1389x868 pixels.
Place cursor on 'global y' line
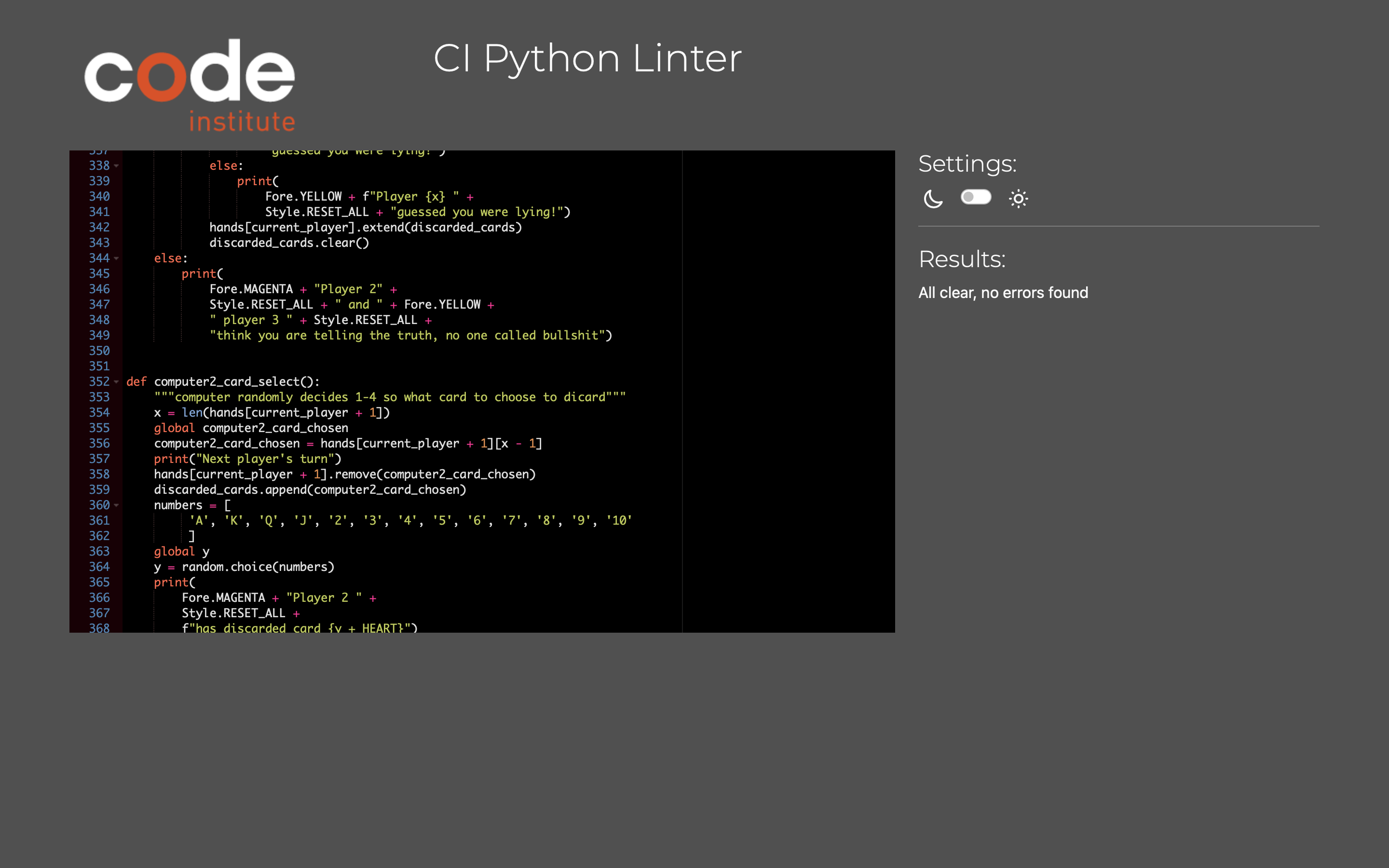pos(181,551)
